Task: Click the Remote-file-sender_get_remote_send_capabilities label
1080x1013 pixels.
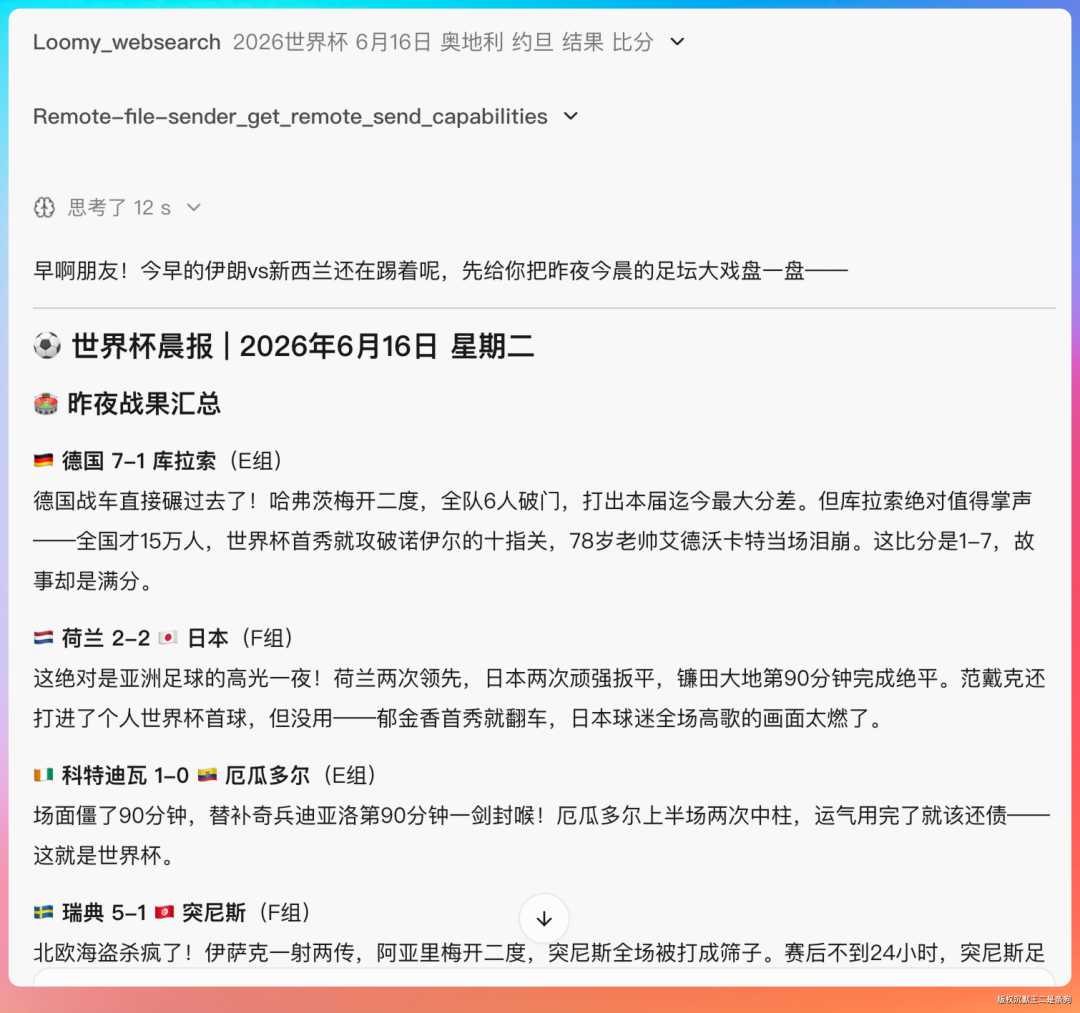Action: 290,116
